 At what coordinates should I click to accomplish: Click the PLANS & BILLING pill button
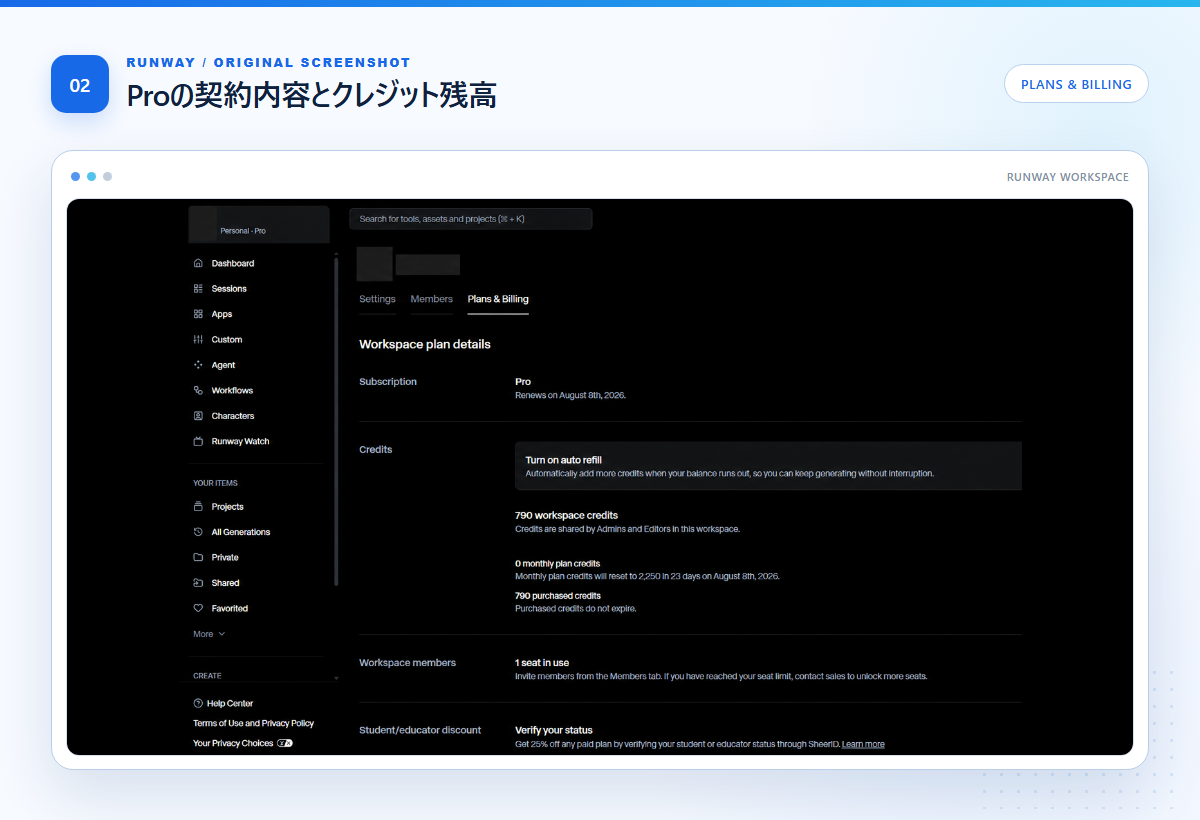coord(1076,84)
